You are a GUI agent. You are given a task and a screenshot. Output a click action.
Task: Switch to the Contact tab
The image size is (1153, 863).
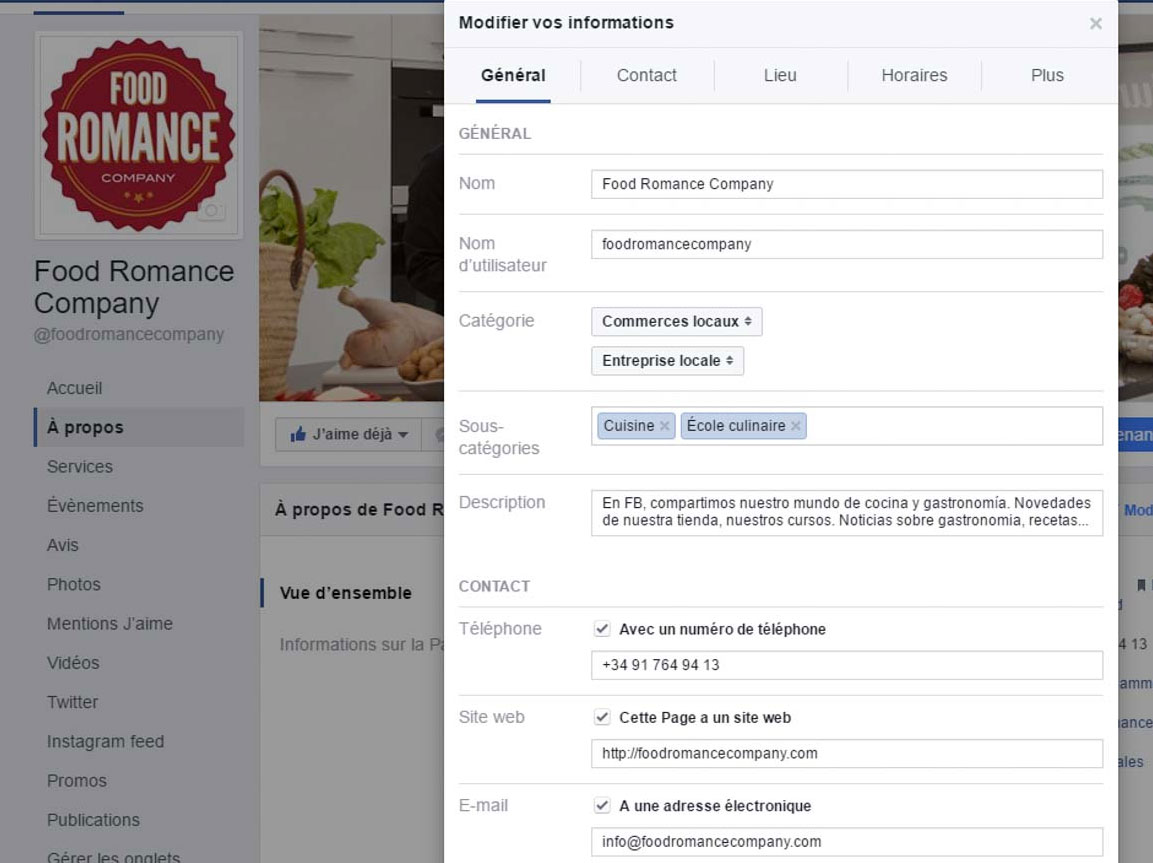click(x=646, y=76)
